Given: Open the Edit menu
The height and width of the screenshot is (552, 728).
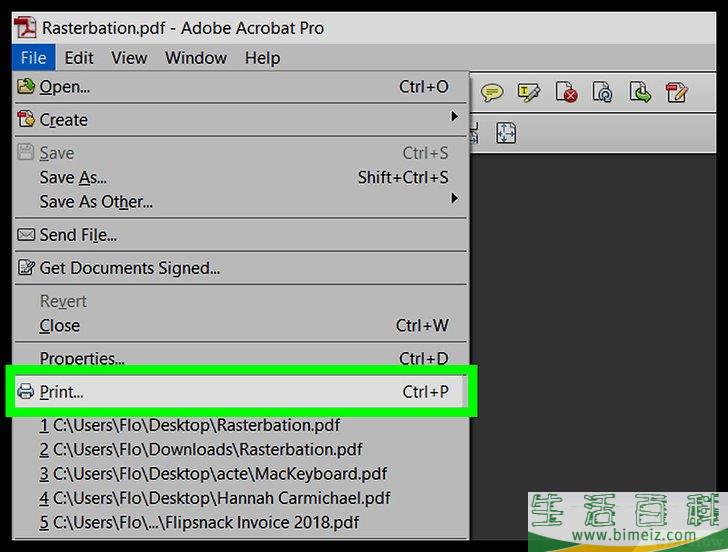Looking at the screenshot, I should point(79,58).
